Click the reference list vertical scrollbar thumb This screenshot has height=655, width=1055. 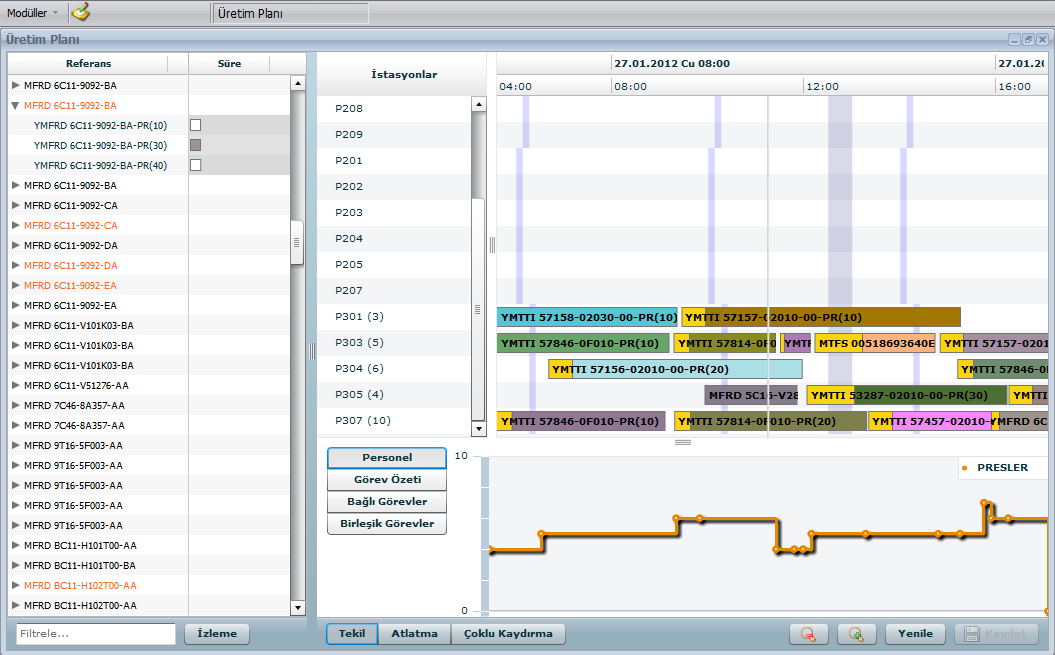point(297,242)
